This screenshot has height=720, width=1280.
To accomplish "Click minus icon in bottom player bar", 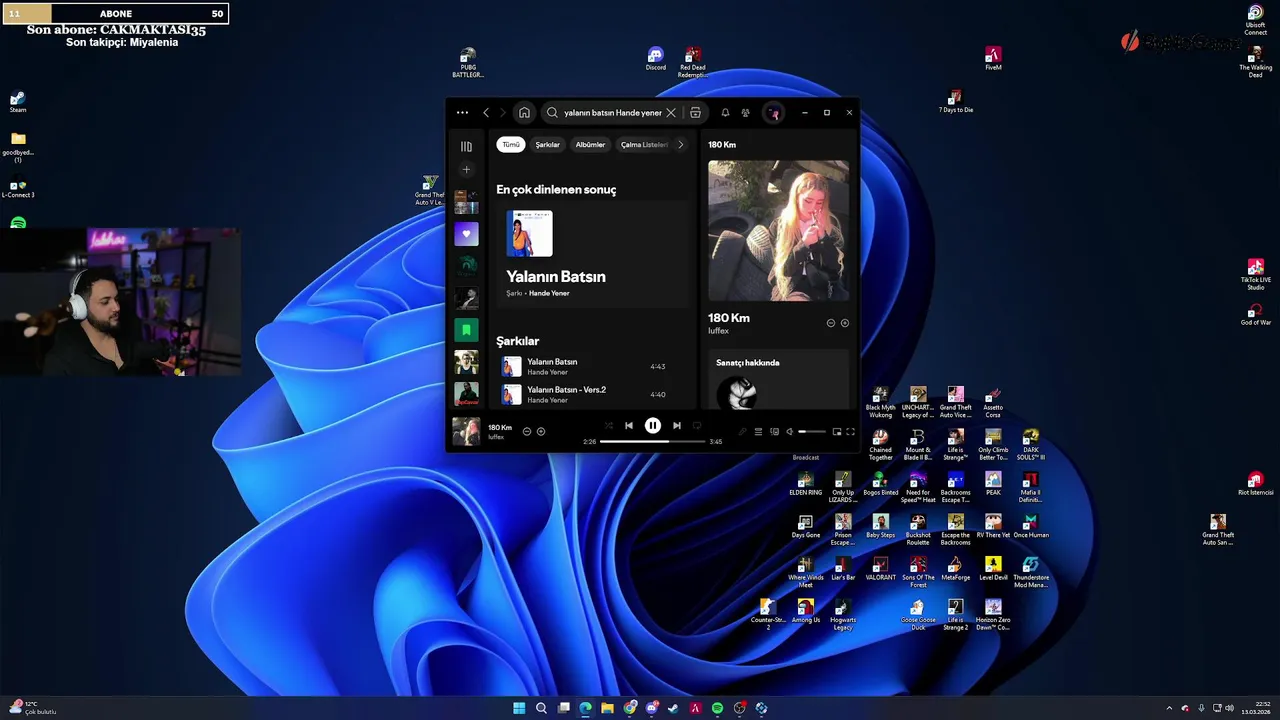I will coord(527,432).
